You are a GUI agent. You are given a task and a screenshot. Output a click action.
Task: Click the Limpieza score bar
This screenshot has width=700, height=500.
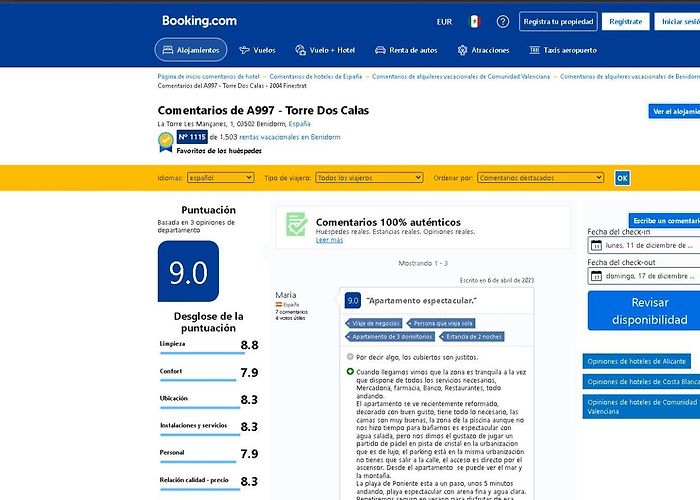point(202,353)
